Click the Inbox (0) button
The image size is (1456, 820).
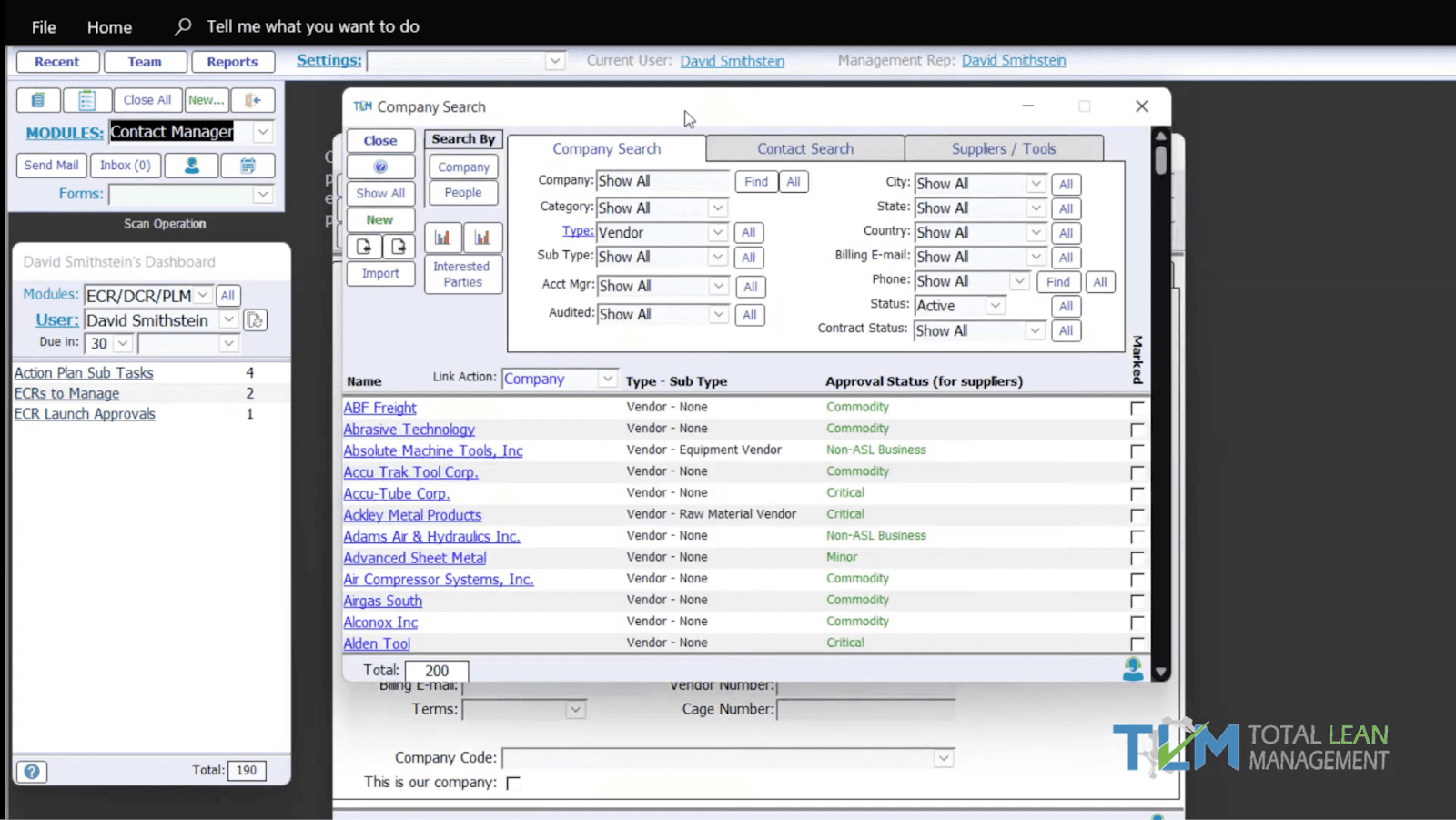pyautogui.click(x=126, y=166)
